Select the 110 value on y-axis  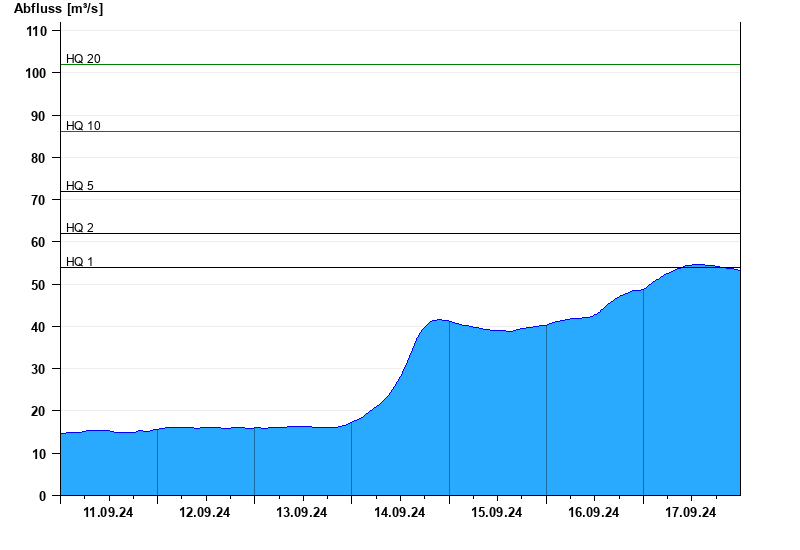pyautogui.click(x=36, y=32)
